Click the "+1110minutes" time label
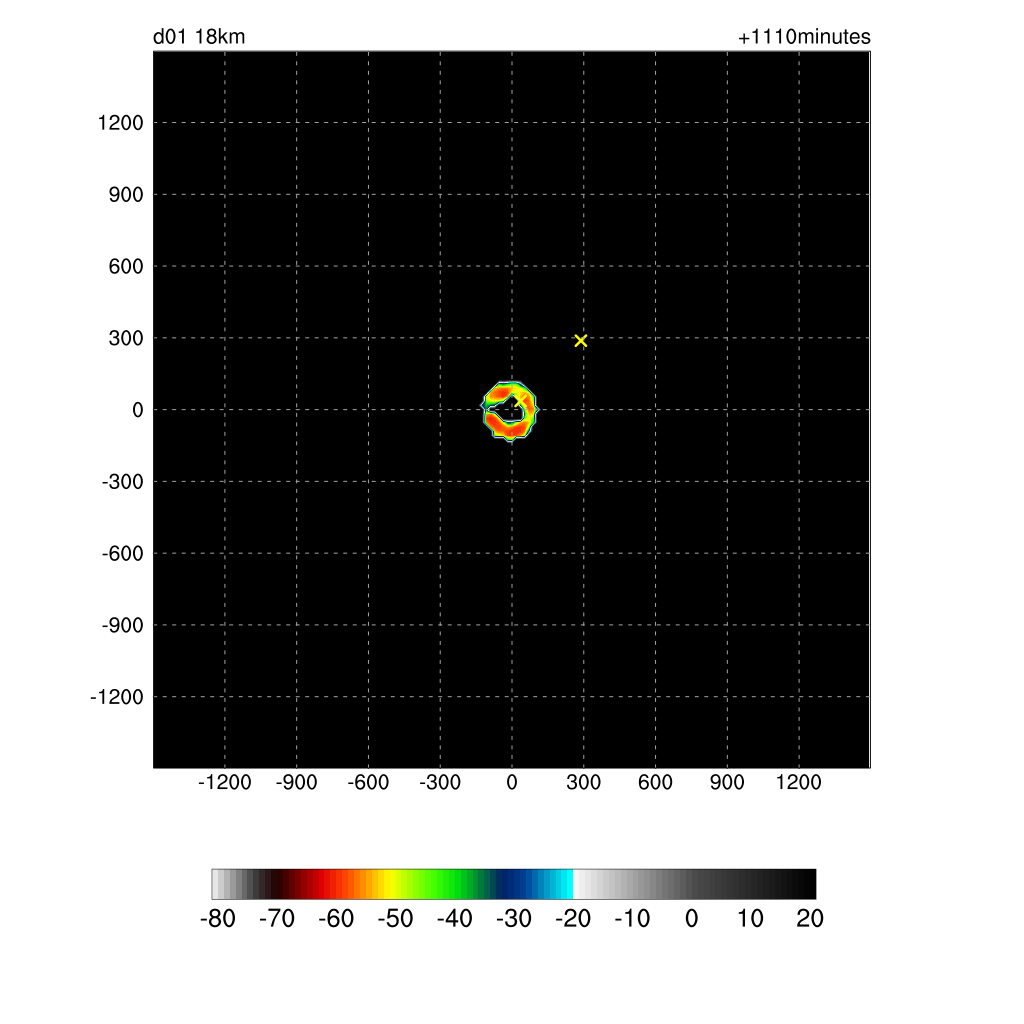 point(804,38)
